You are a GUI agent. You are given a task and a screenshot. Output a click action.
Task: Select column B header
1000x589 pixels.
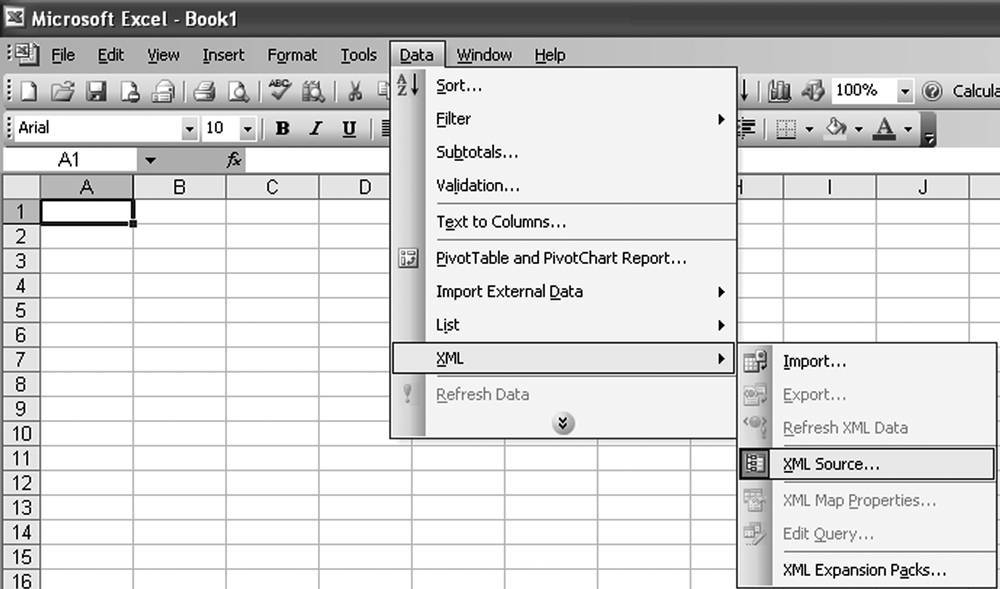(x=179, y=187)
